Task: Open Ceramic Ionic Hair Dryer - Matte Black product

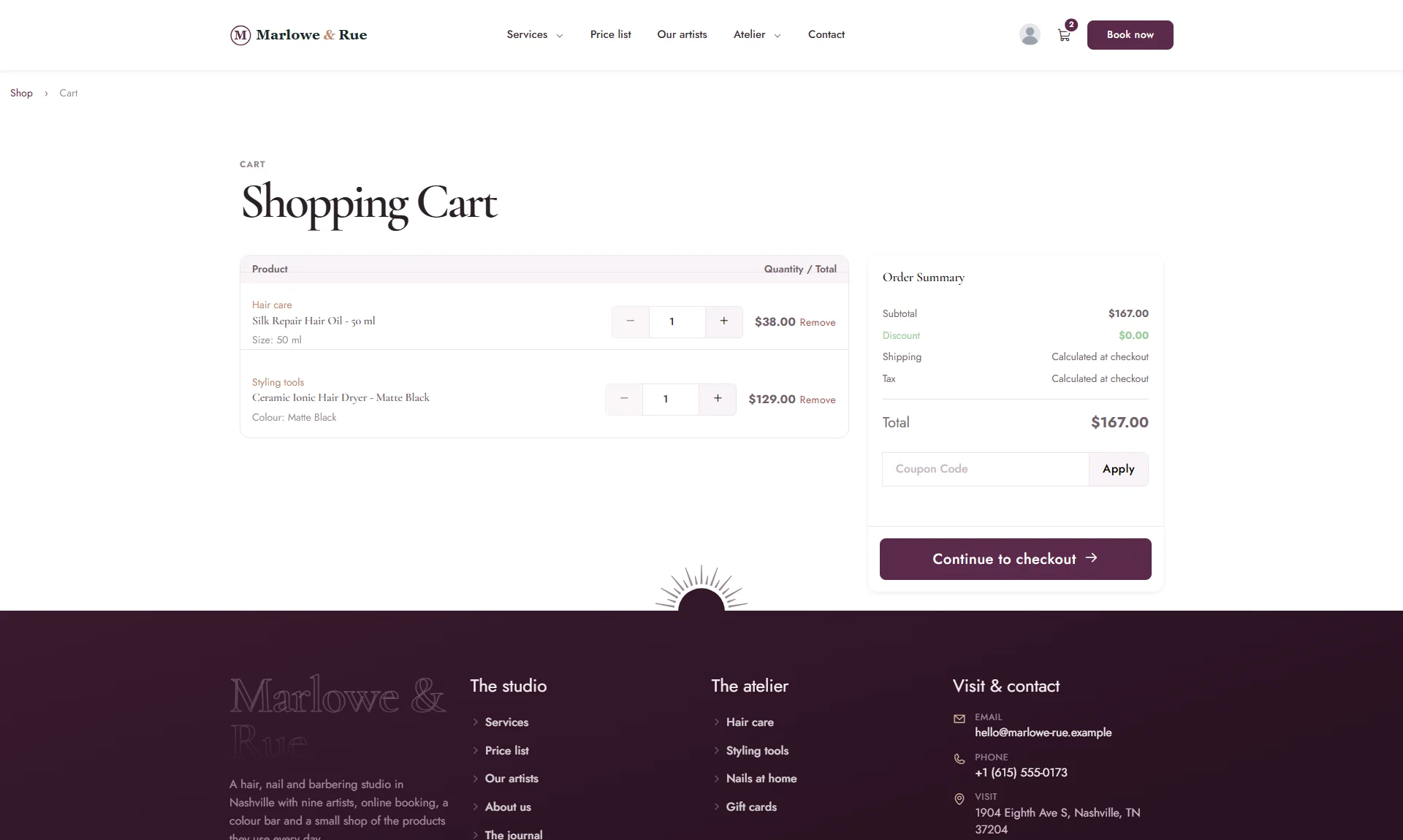Action: pyautogui.click(x=341, y=397)
